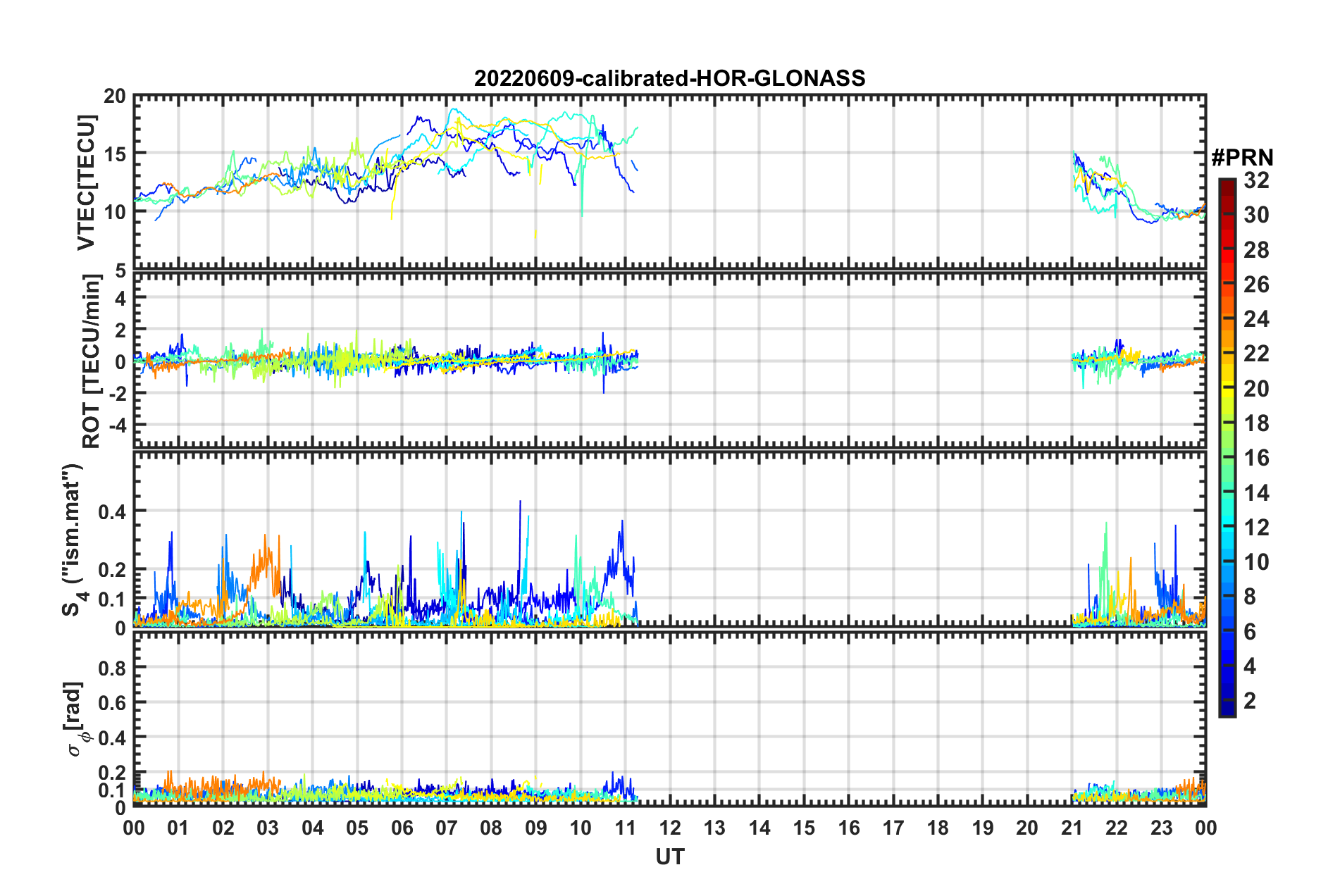Click sigma phi y-axis tick label 0.6
The image size is (1340, 896).
(x=112, y=703)
